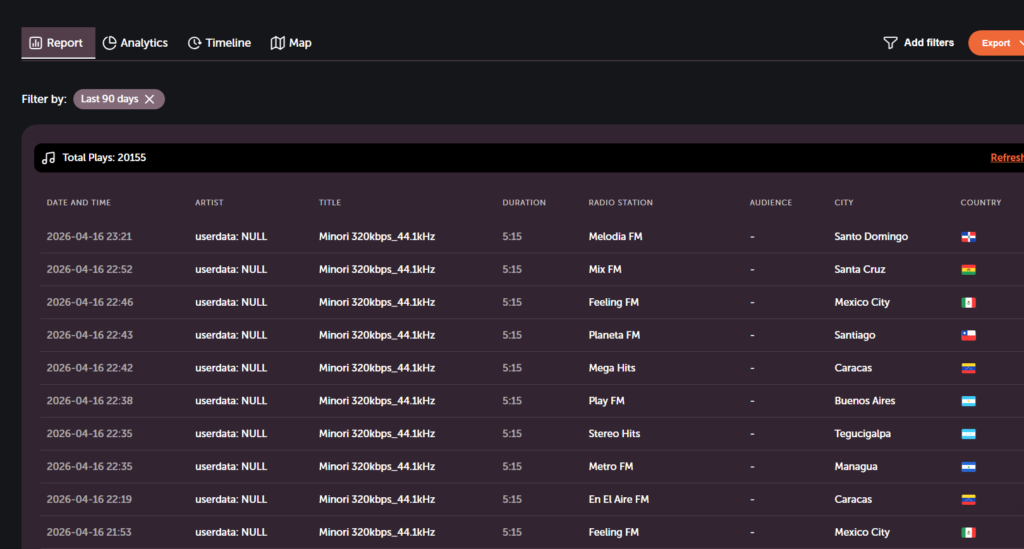The width and height of the screenshot is (1024, 549).
Task: Click the Map icon
Action: click(x=278, y=43)
